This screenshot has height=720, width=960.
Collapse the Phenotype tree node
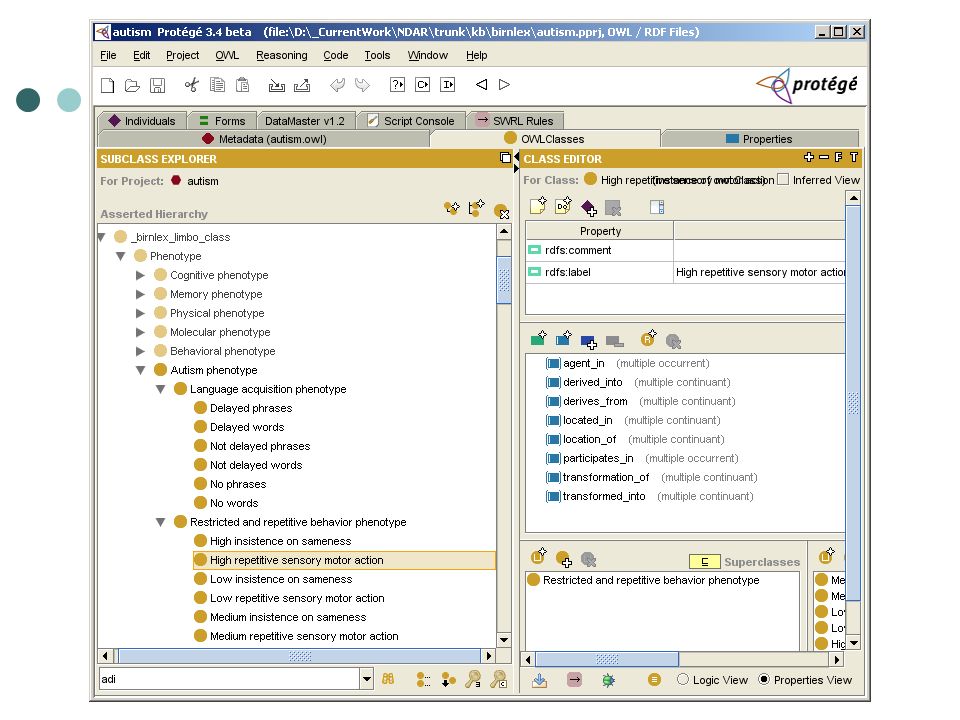click(x=121, y=256)
